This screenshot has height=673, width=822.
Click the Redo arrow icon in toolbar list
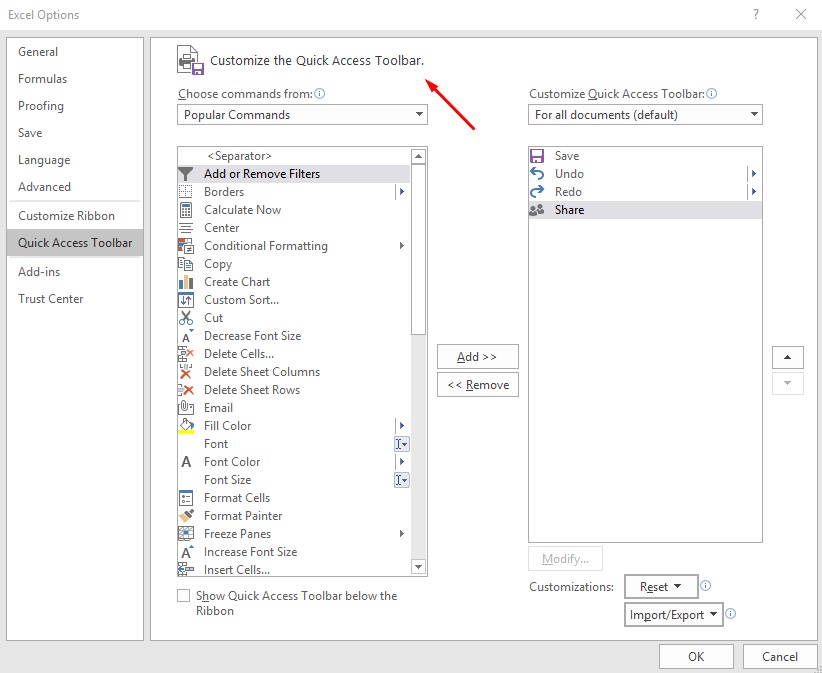tap(537, 192)
